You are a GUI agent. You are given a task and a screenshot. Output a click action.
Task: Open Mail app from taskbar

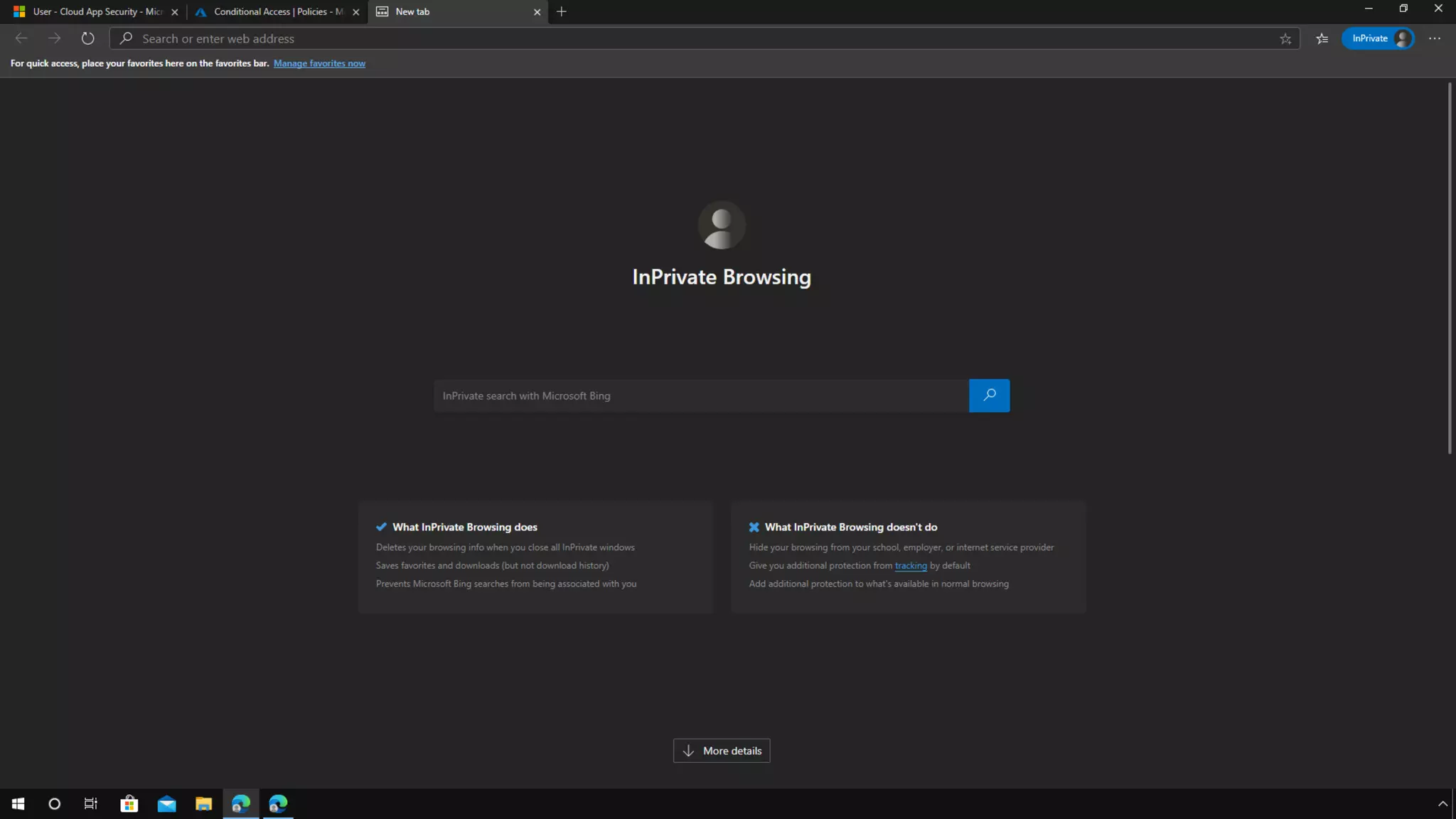pos(166,803)
